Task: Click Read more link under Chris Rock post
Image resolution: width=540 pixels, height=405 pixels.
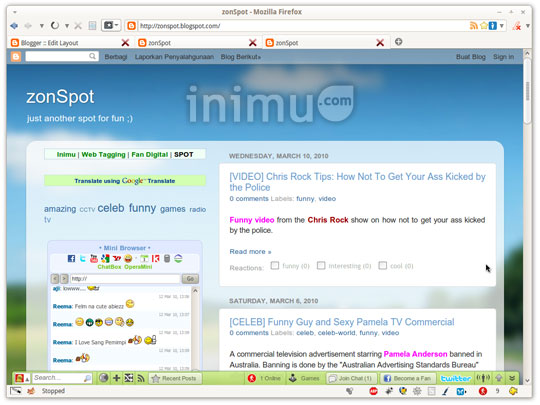Action: tap(250, 252)
